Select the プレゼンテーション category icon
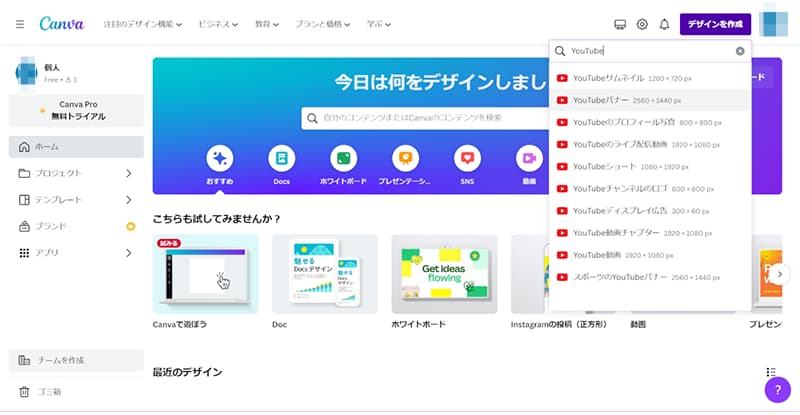The image size is (800, 415). click(405, 158)
